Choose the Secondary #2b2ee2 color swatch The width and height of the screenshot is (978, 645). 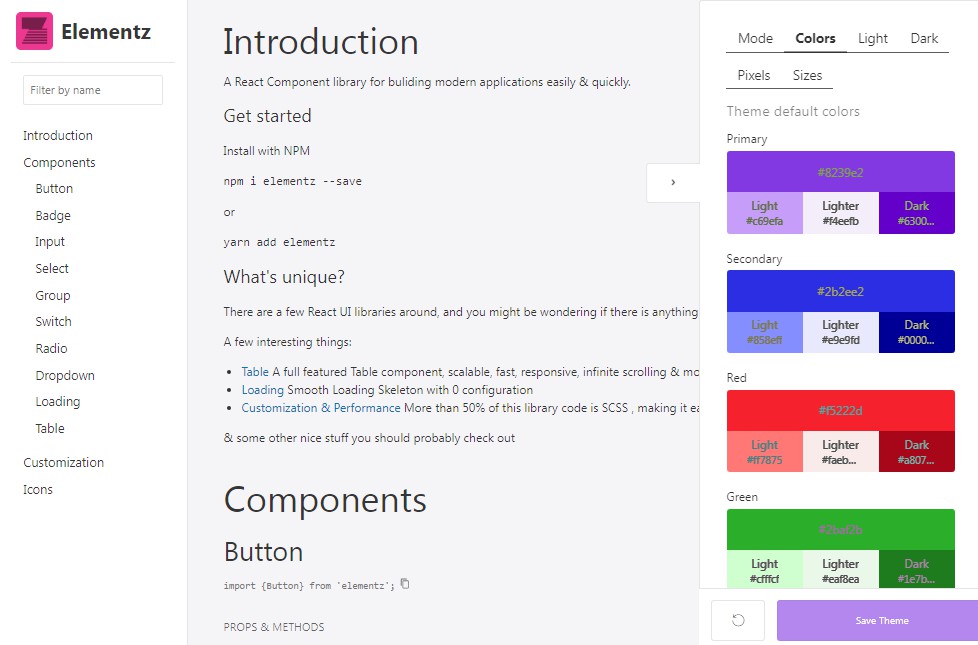click(840, 291)
